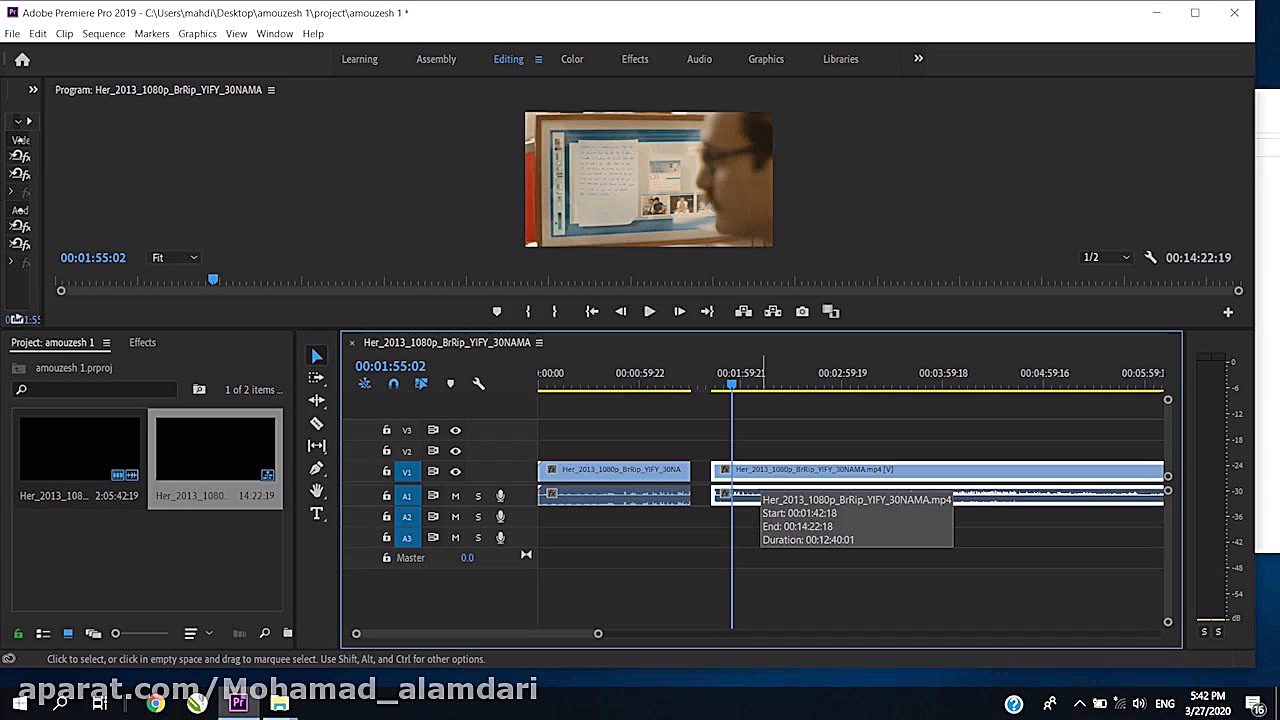The width and height of the screenshot is (1280, 720).
Task: Switch to the Effects panel tab
Action: (x=142, y=343)
